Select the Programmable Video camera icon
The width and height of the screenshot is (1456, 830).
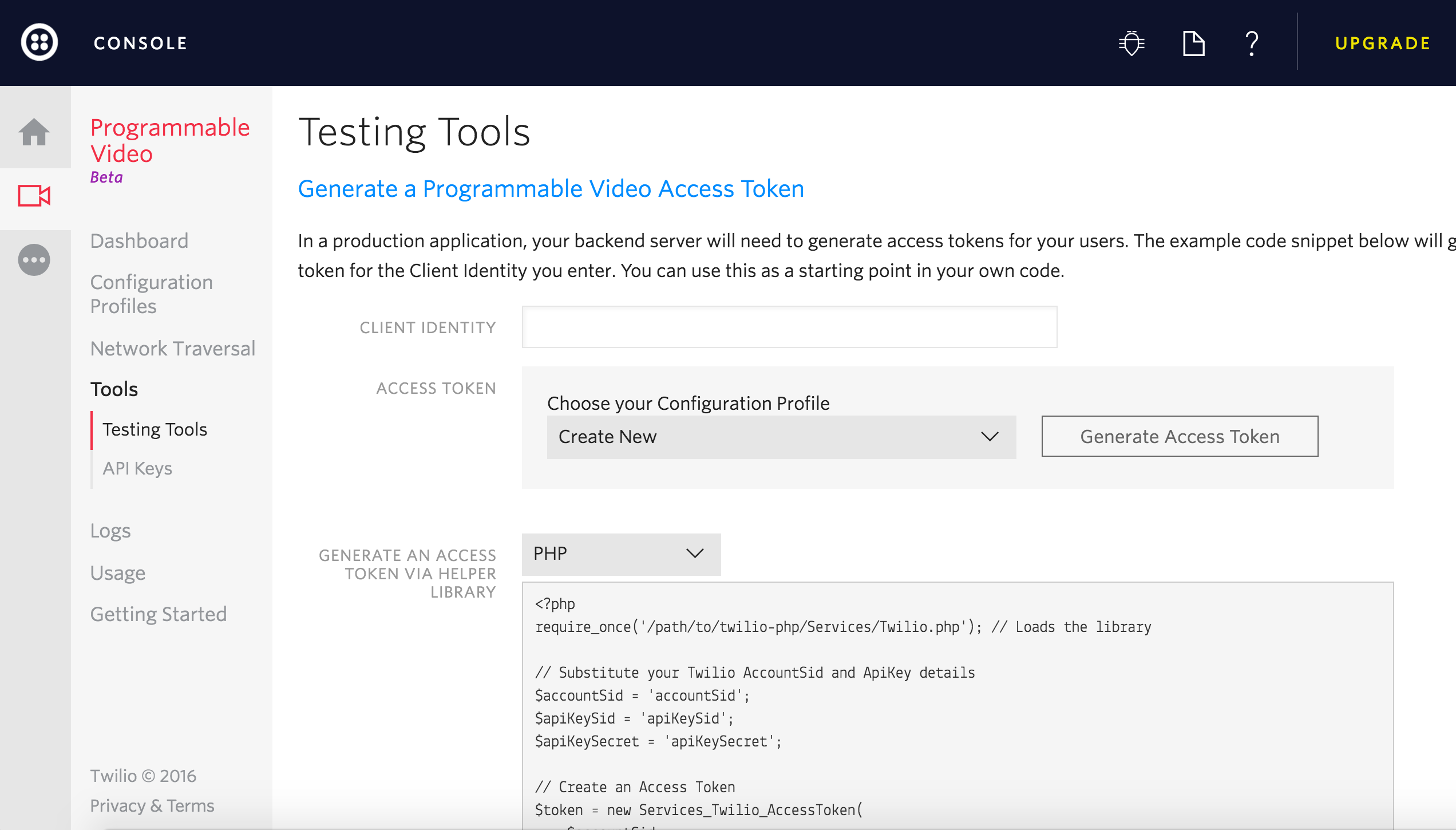(34, 196)
